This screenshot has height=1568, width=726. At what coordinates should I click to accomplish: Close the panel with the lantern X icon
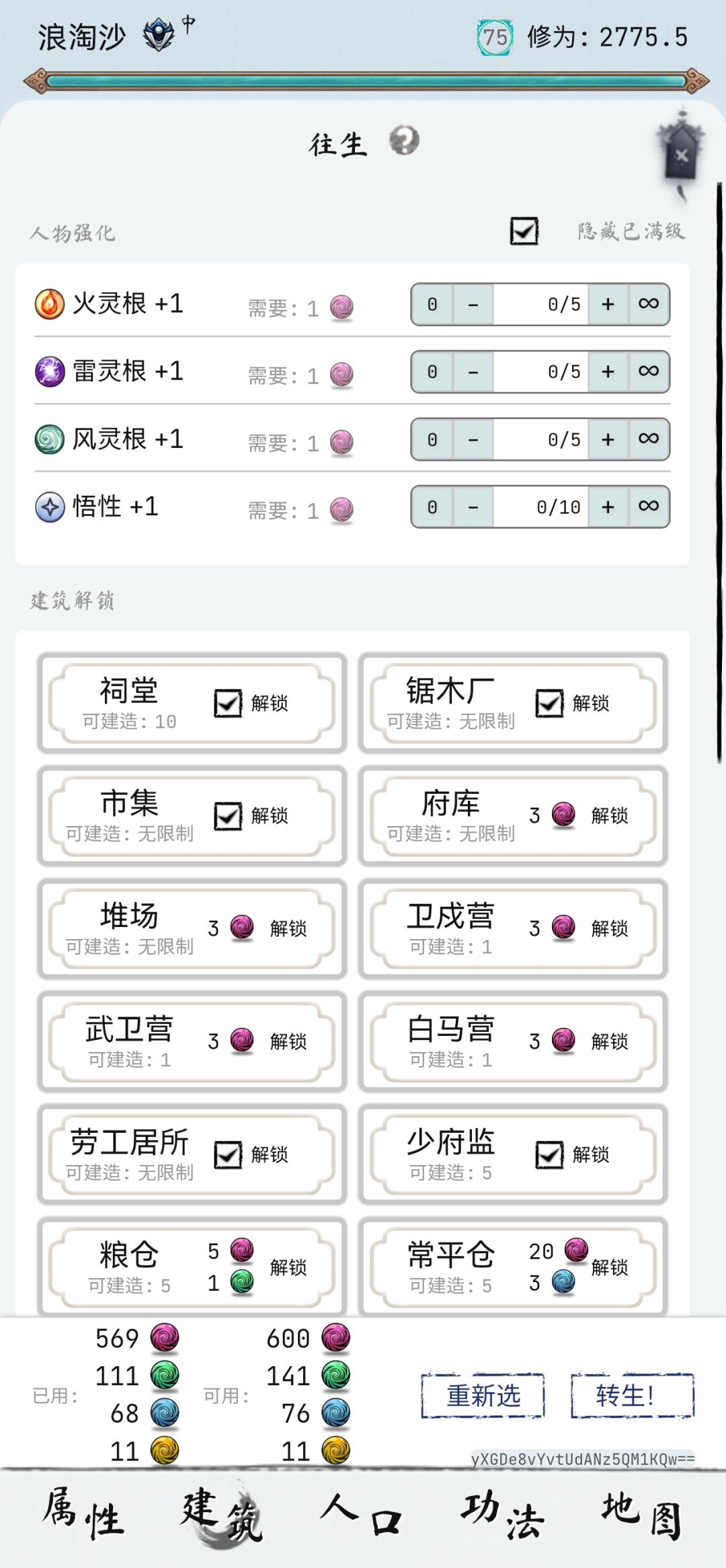(681, 155)
